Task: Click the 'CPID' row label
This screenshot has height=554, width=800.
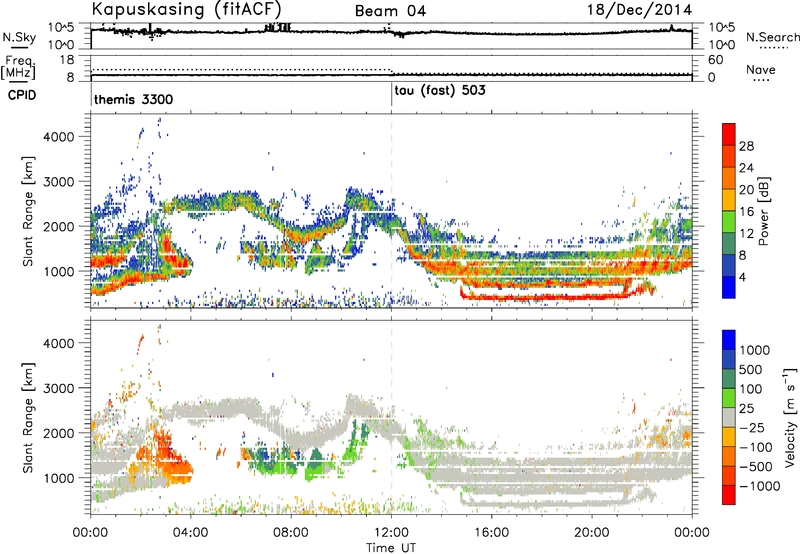Action: [x=22, y=95]
